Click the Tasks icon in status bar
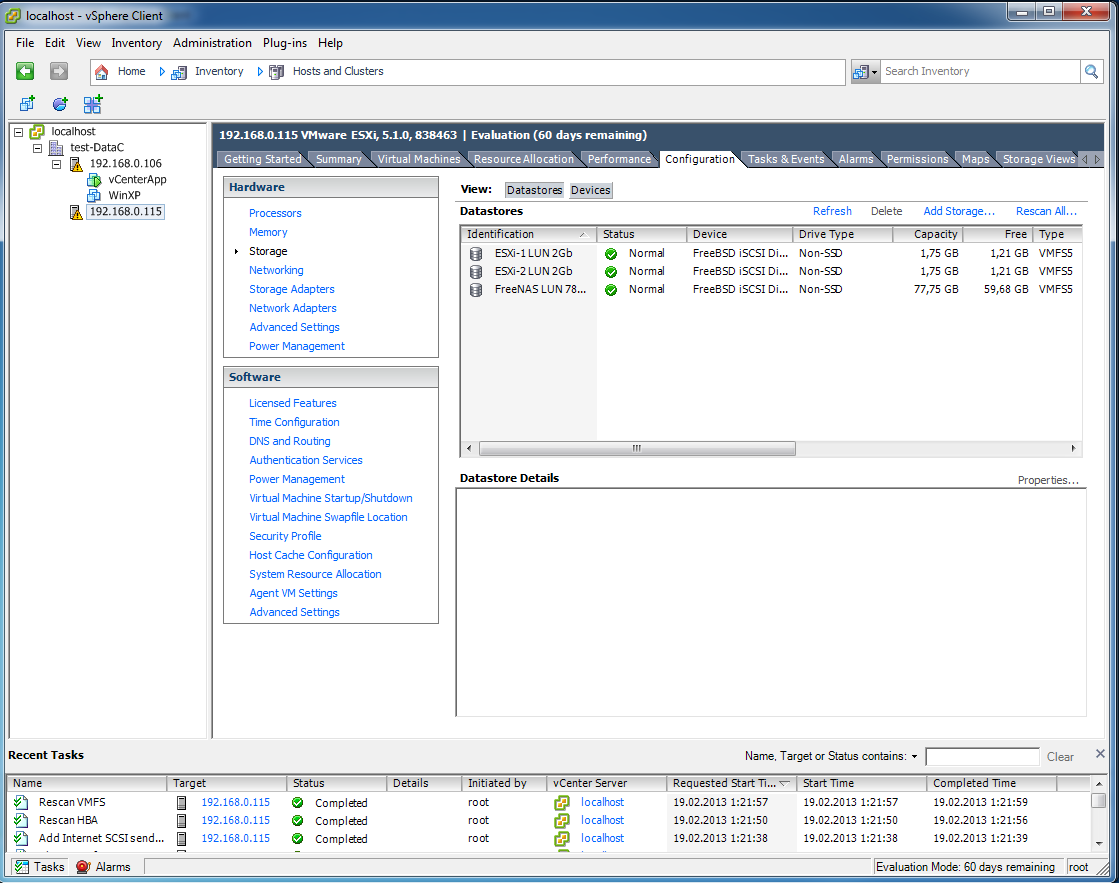1119x883 pixels. pyautogui.click(x=22, y=867)
